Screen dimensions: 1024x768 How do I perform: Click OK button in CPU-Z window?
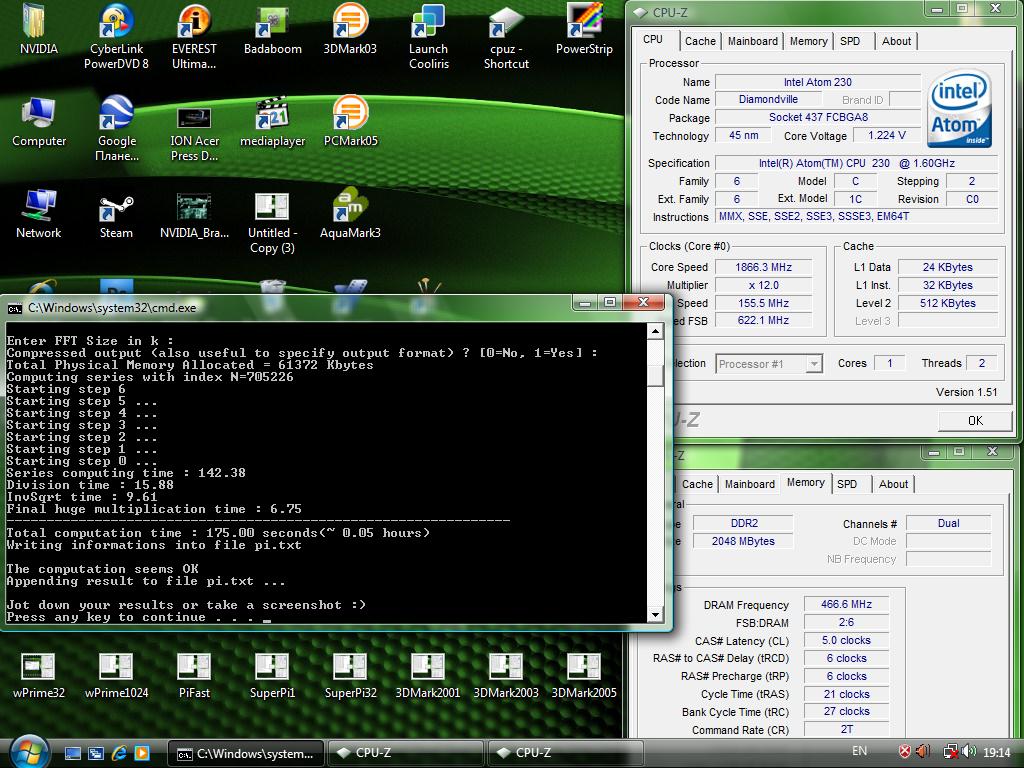[975, 421]
